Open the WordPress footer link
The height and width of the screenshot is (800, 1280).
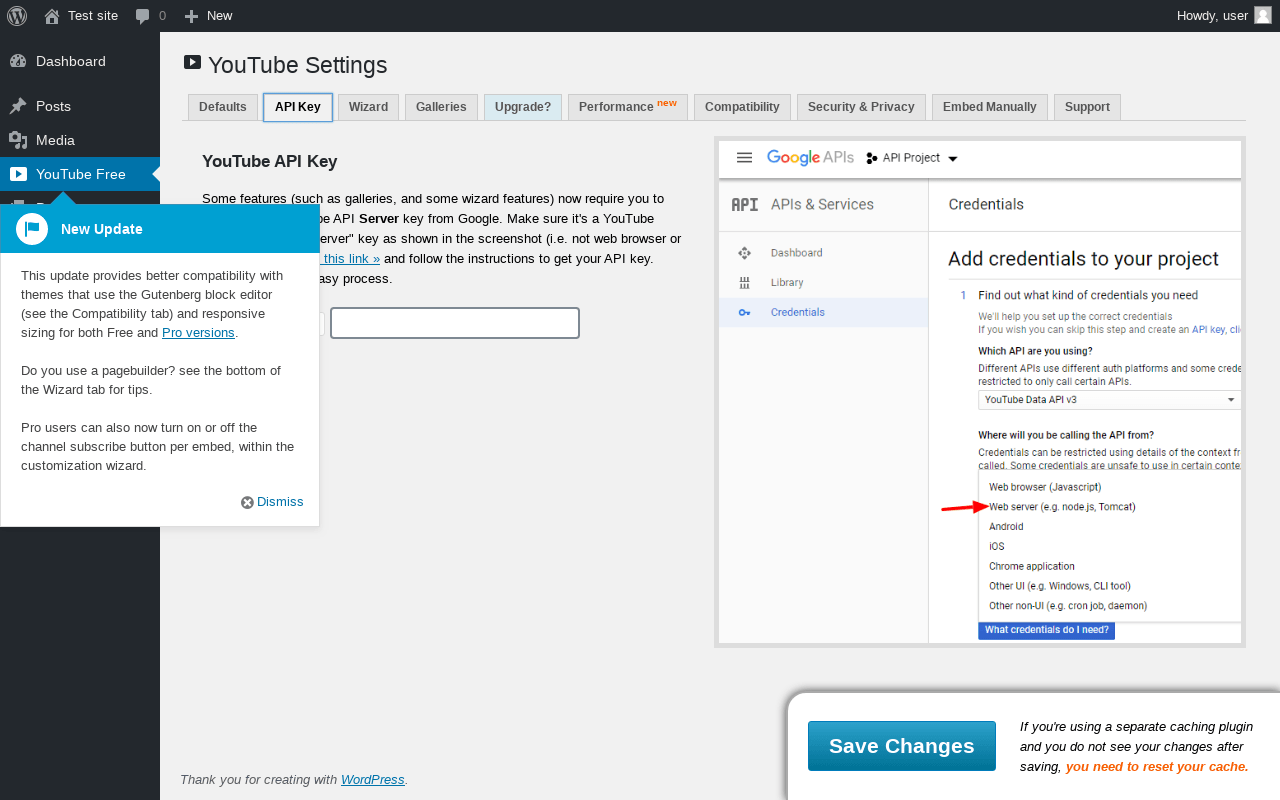[372, 780]
